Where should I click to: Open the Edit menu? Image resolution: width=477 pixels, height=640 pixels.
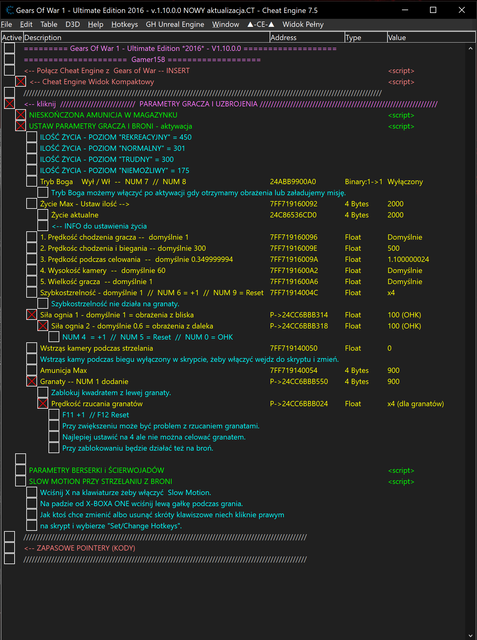(x=26, y=24)
